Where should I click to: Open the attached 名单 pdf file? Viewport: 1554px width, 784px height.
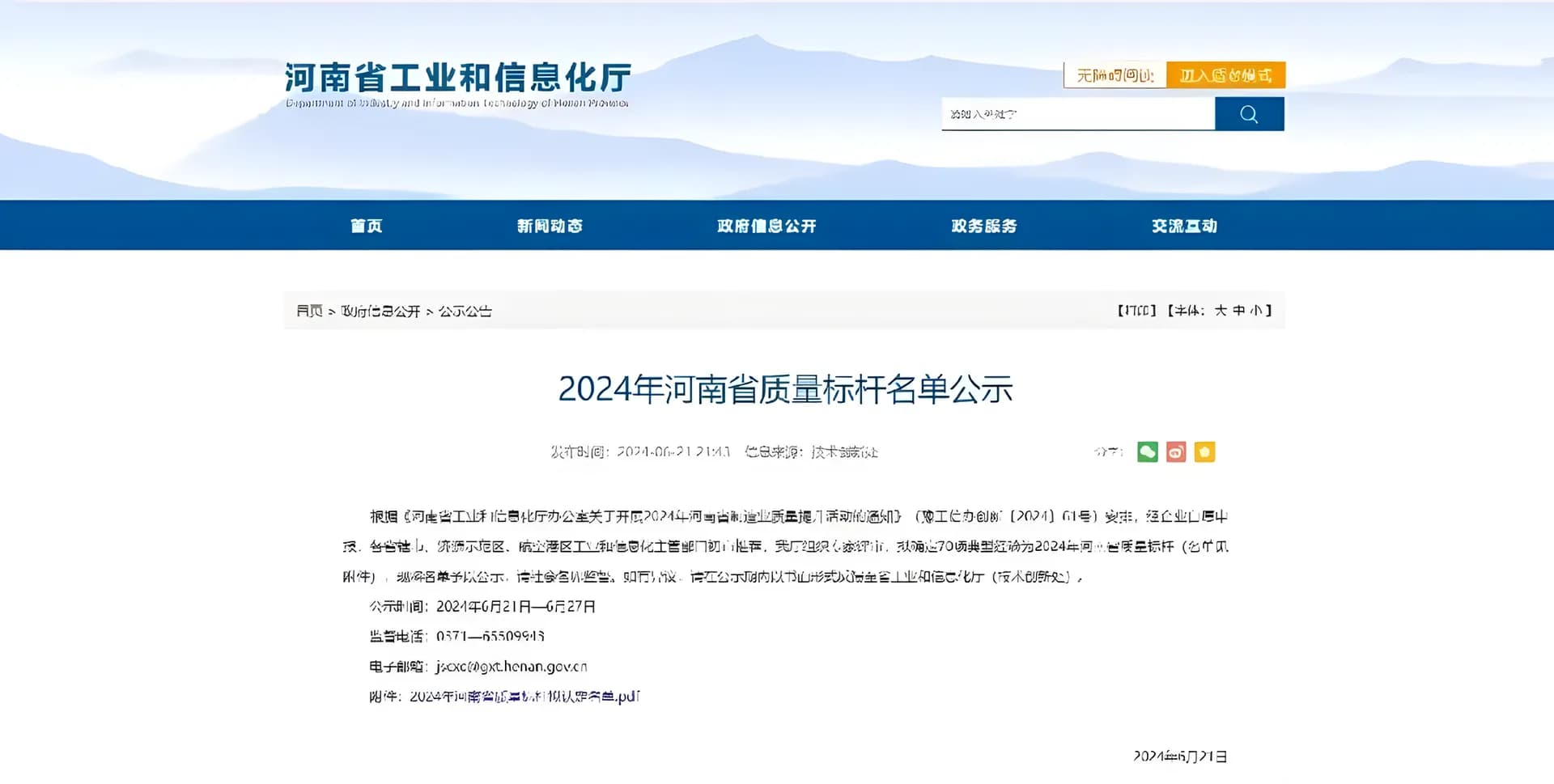[524, 697]
